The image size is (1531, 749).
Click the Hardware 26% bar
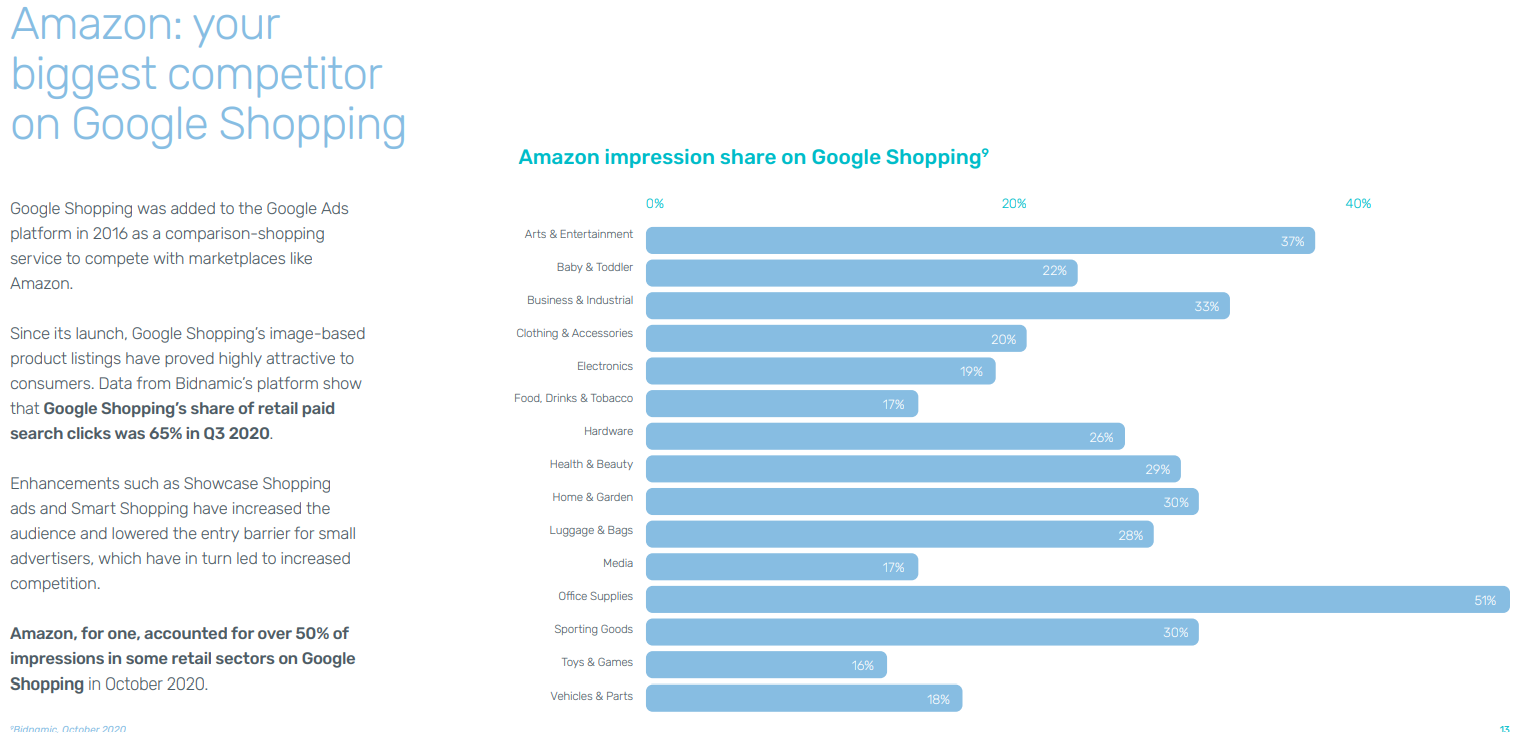coord(885,437)
